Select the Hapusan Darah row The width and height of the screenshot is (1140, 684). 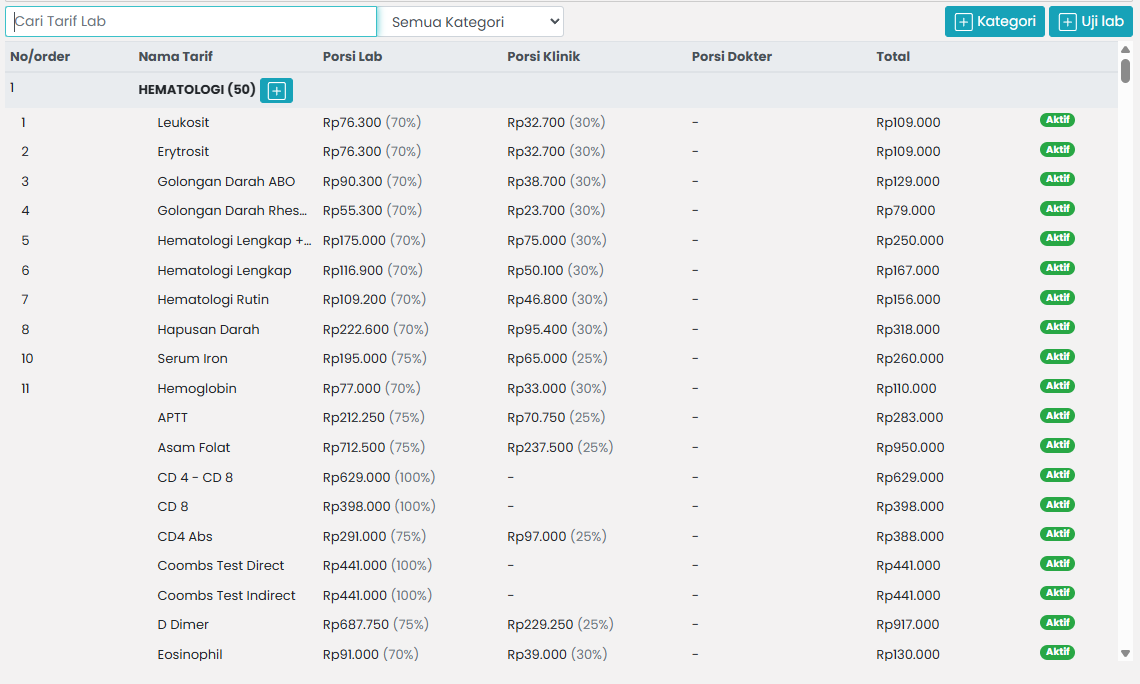pyautogui.click(x=208, y=328)
